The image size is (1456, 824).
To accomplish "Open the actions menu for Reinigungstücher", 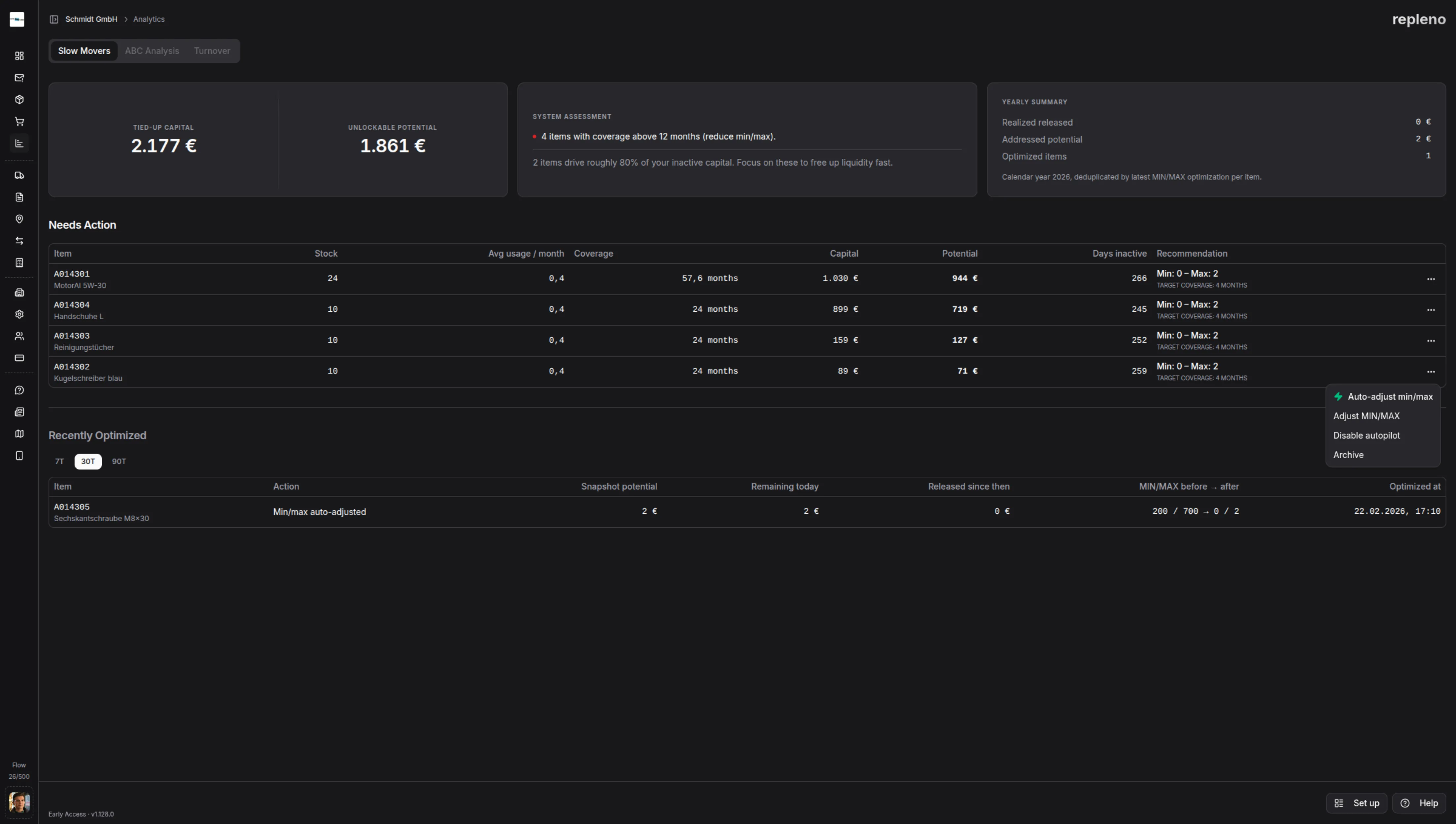I will click(1432, 340).
